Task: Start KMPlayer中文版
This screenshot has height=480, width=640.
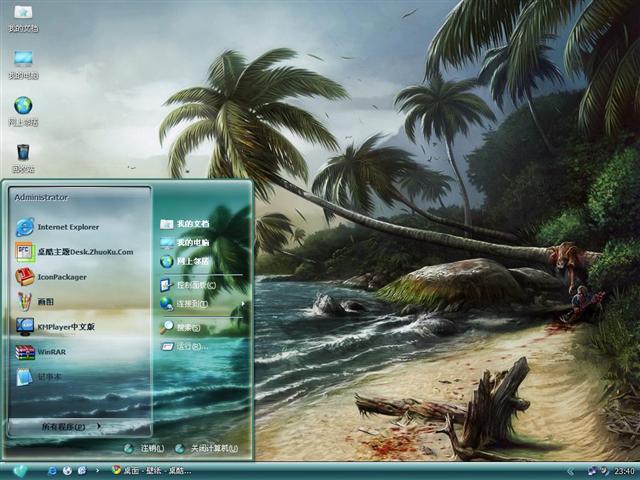Action: point(55,327)
